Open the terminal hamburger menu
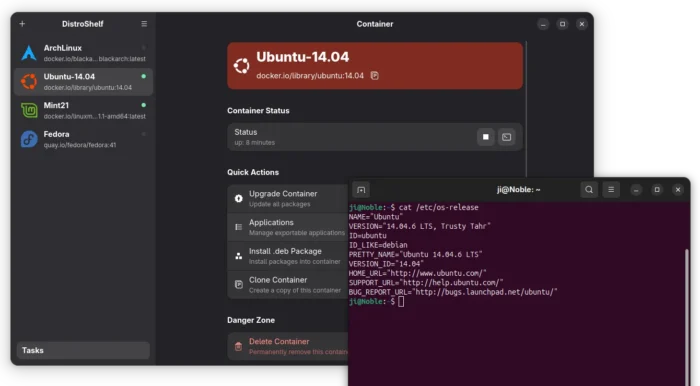The image size is (700, 386). coord(611,190)
